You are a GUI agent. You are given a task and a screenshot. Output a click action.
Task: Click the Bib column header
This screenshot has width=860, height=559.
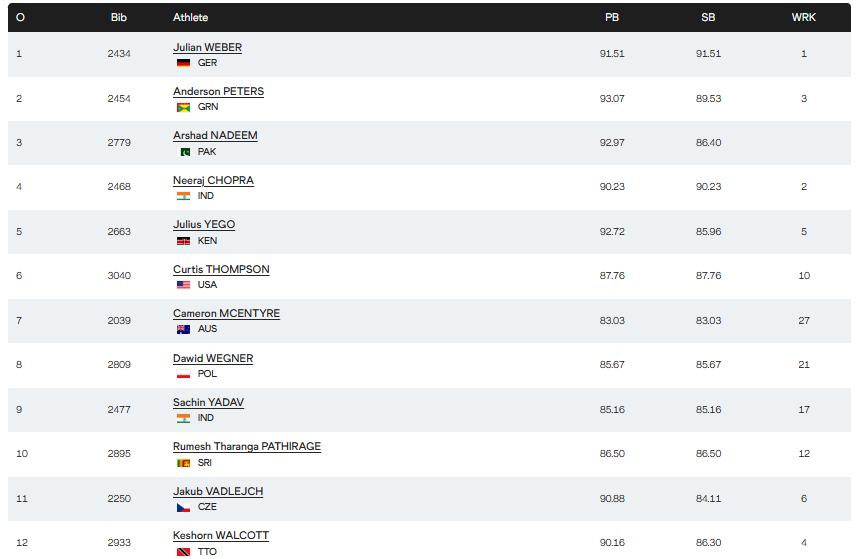tap(119, 18)
